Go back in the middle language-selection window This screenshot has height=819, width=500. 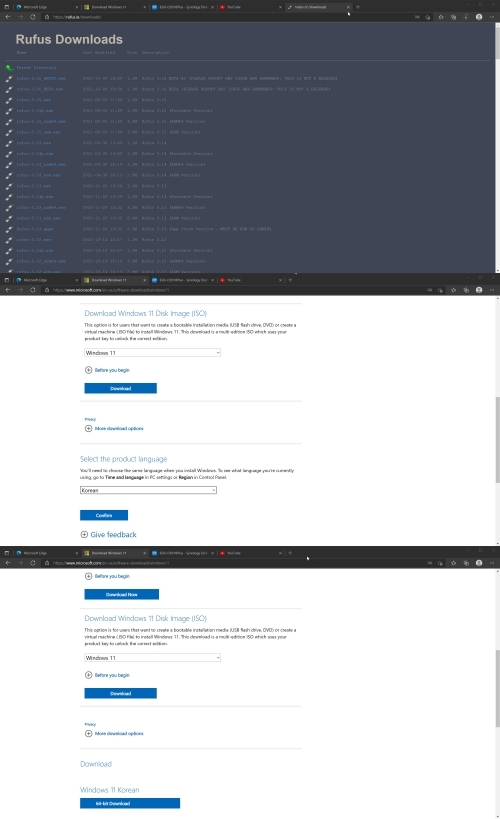pos(8,290)
